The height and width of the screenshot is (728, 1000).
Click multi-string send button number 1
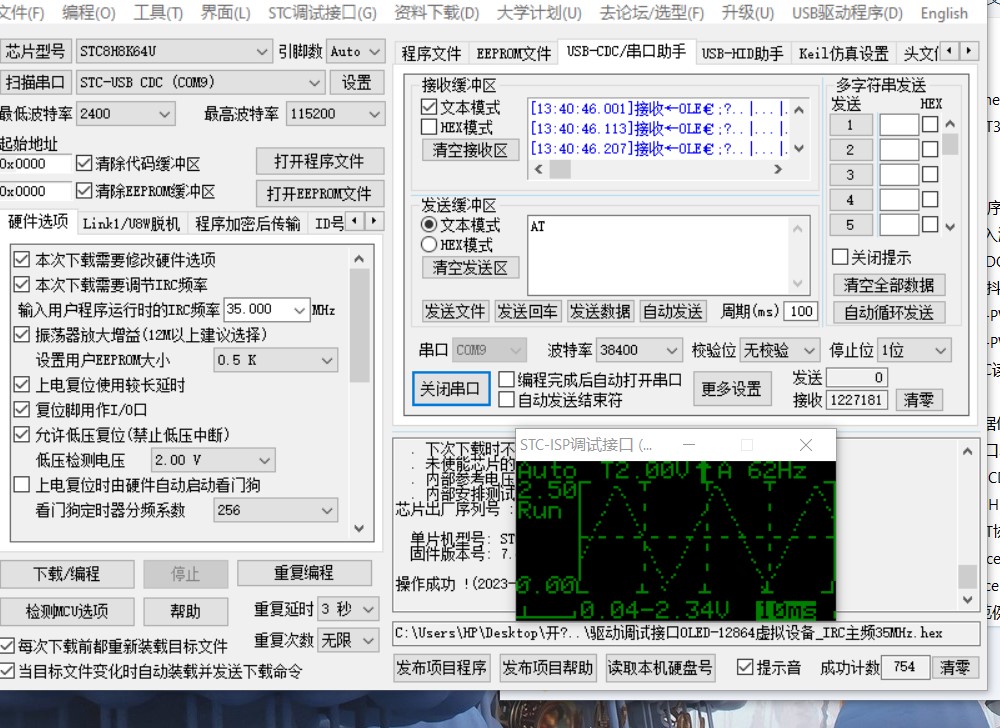[851, 125]
